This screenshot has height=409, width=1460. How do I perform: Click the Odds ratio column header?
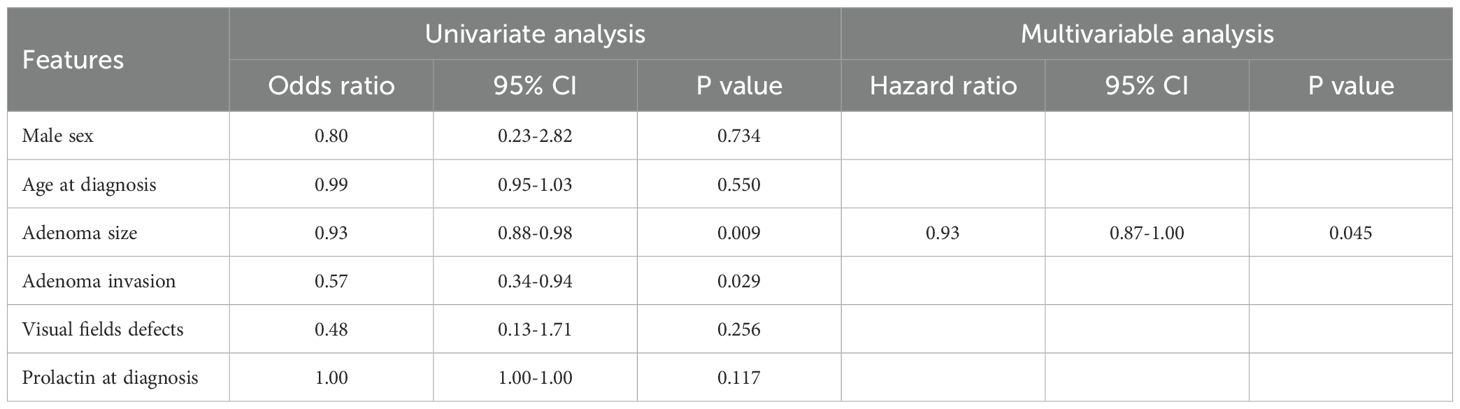click(x=331, y=86)
